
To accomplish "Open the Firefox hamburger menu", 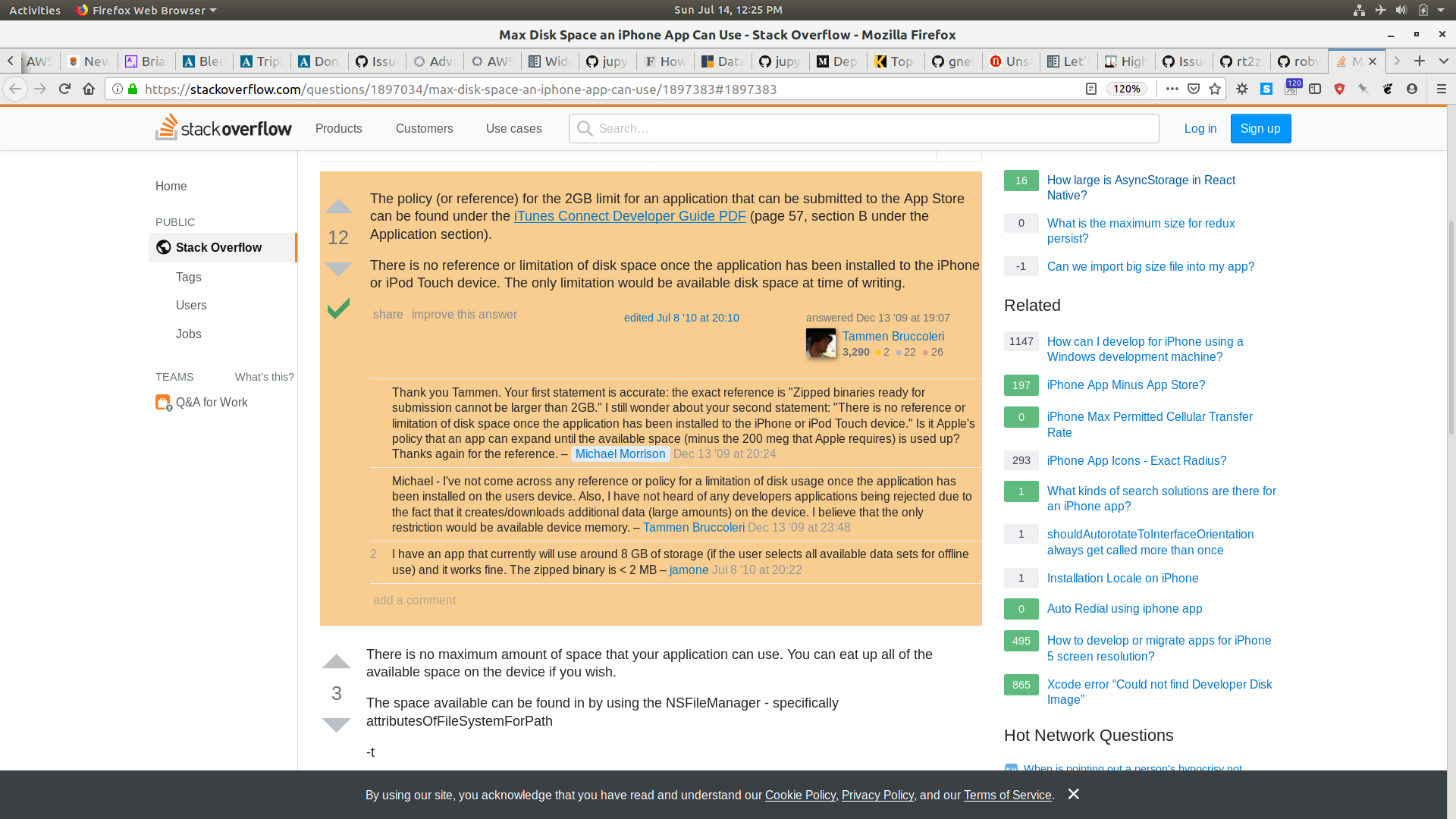I will 1442,89.
